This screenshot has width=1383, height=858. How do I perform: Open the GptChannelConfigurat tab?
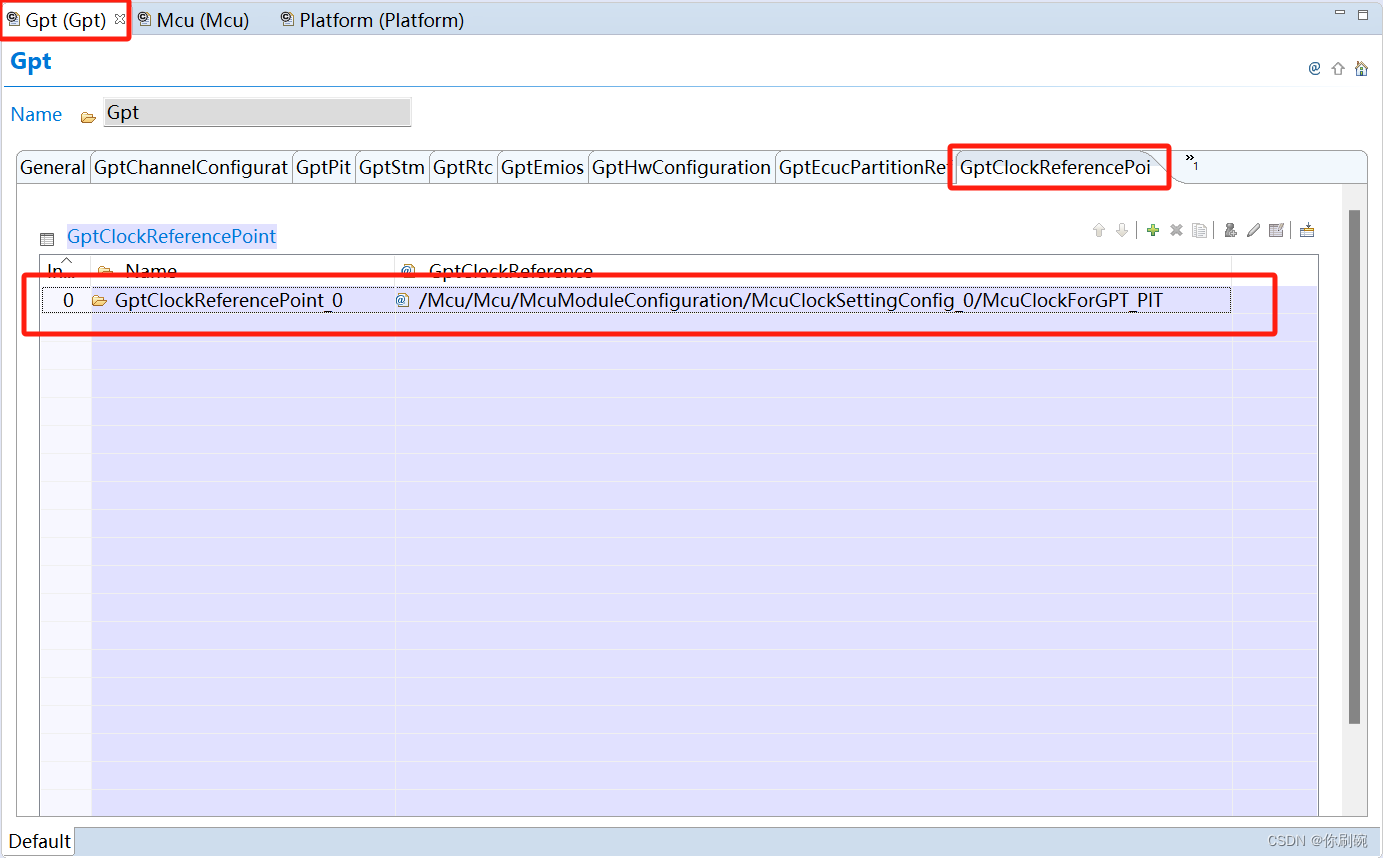(191, 167)
